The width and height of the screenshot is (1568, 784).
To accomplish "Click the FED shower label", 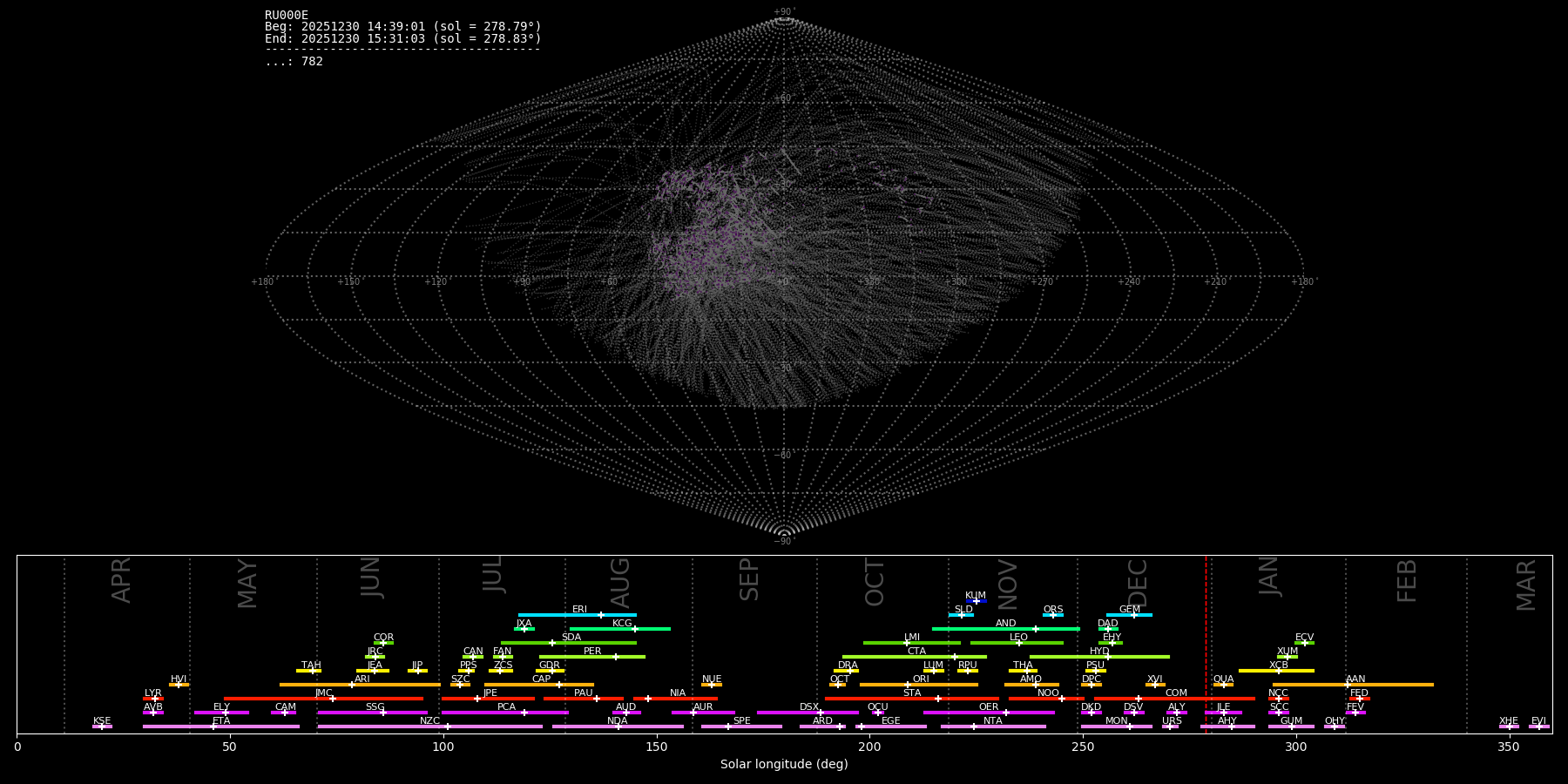I will [x=1360, y=693].
